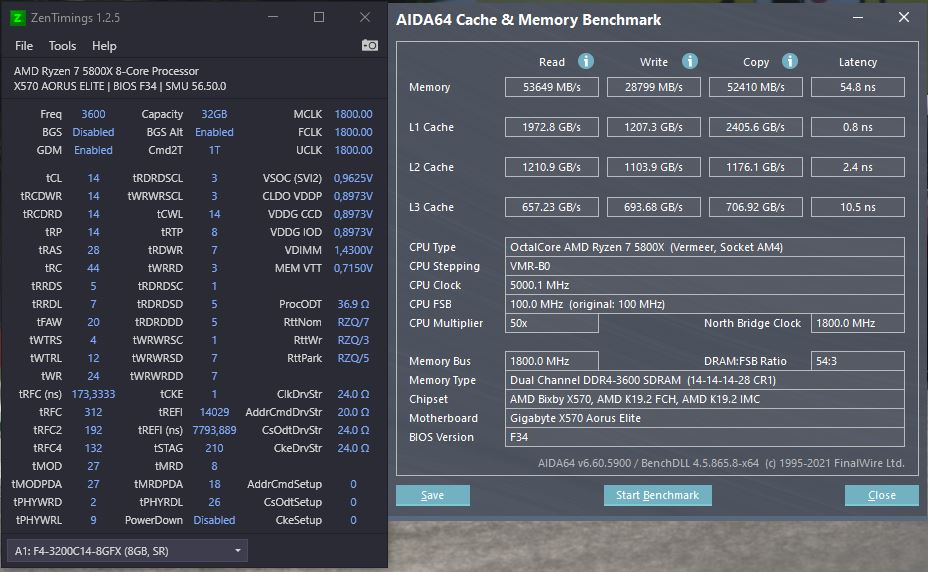This screenshot has width=928, height=572.
Task: Click the VSOC (SVI2) value 0,9625V
Action: [353, 178]
